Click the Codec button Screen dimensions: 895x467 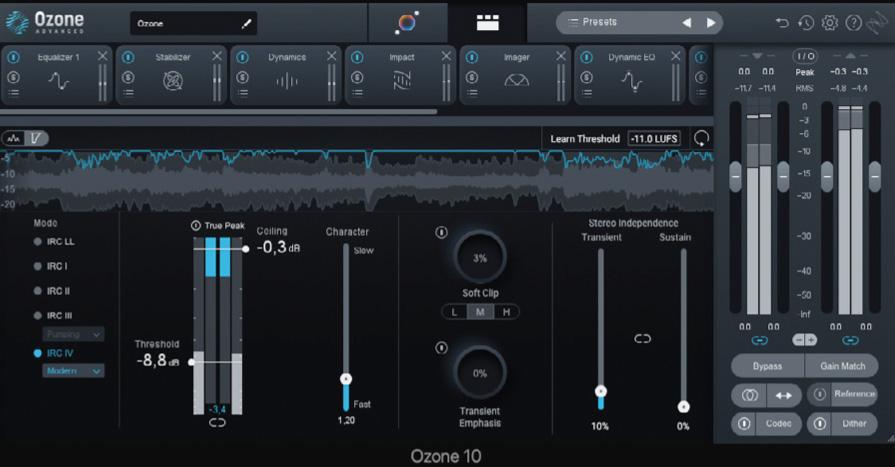767,424
